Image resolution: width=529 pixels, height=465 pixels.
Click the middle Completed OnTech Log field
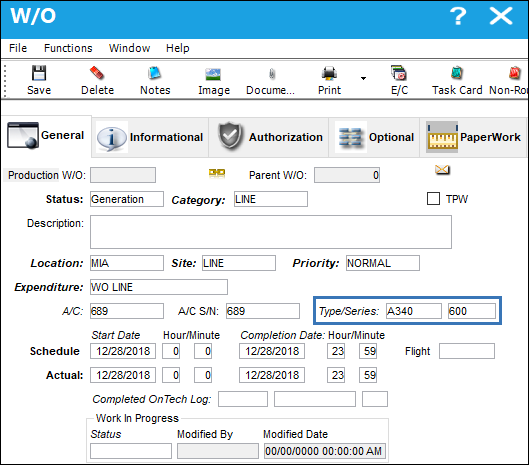(x=315, y=399)
